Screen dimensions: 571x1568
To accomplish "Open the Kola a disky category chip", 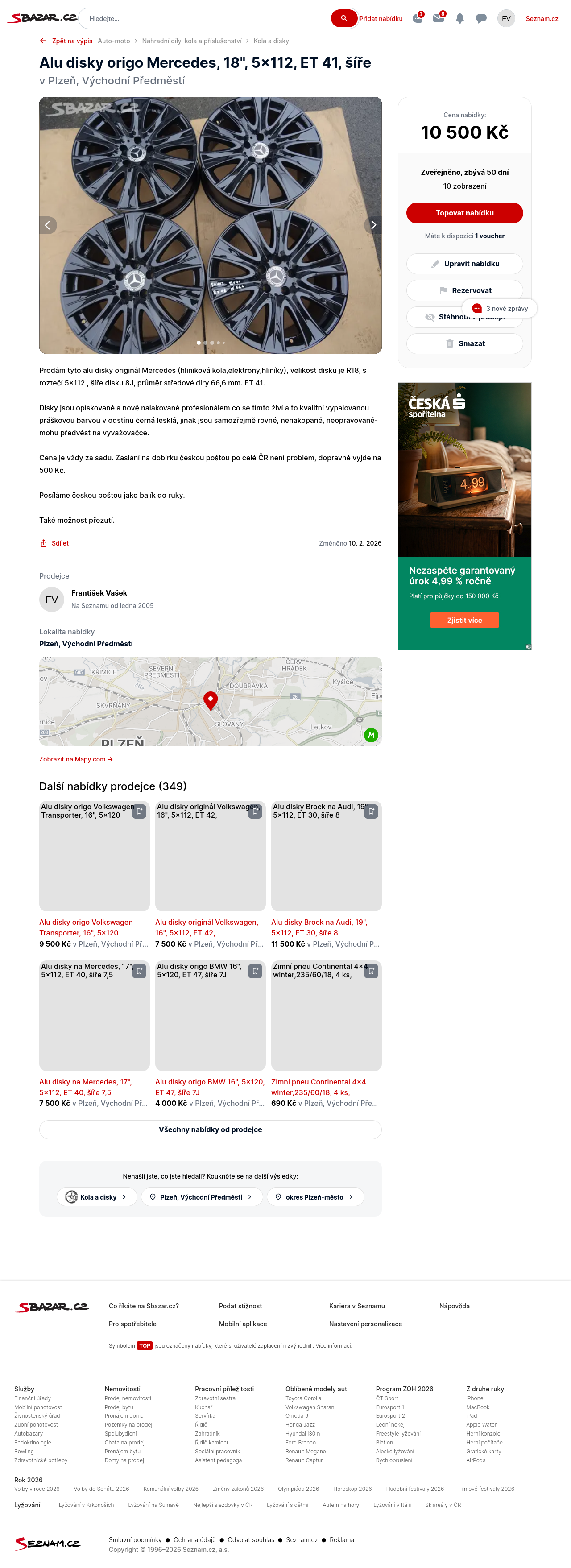I will click(97, 1197).
